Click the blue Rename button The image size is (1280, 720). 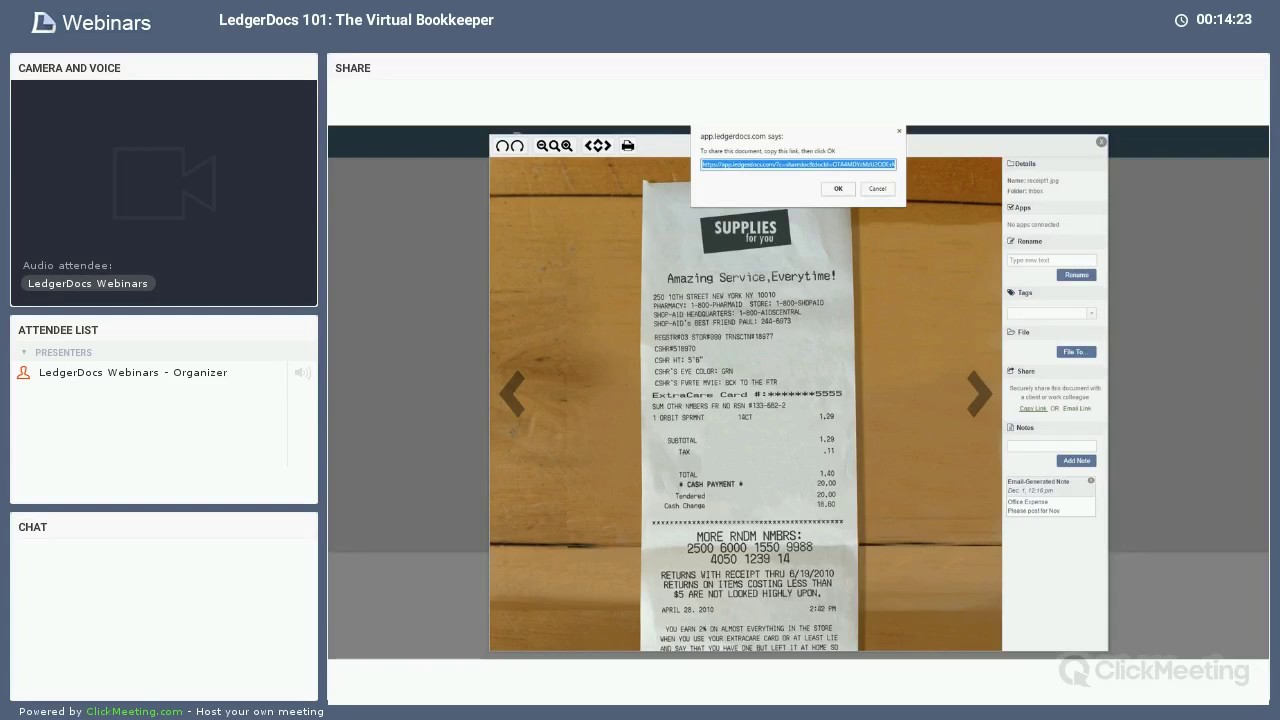(x=1076, y=275)
